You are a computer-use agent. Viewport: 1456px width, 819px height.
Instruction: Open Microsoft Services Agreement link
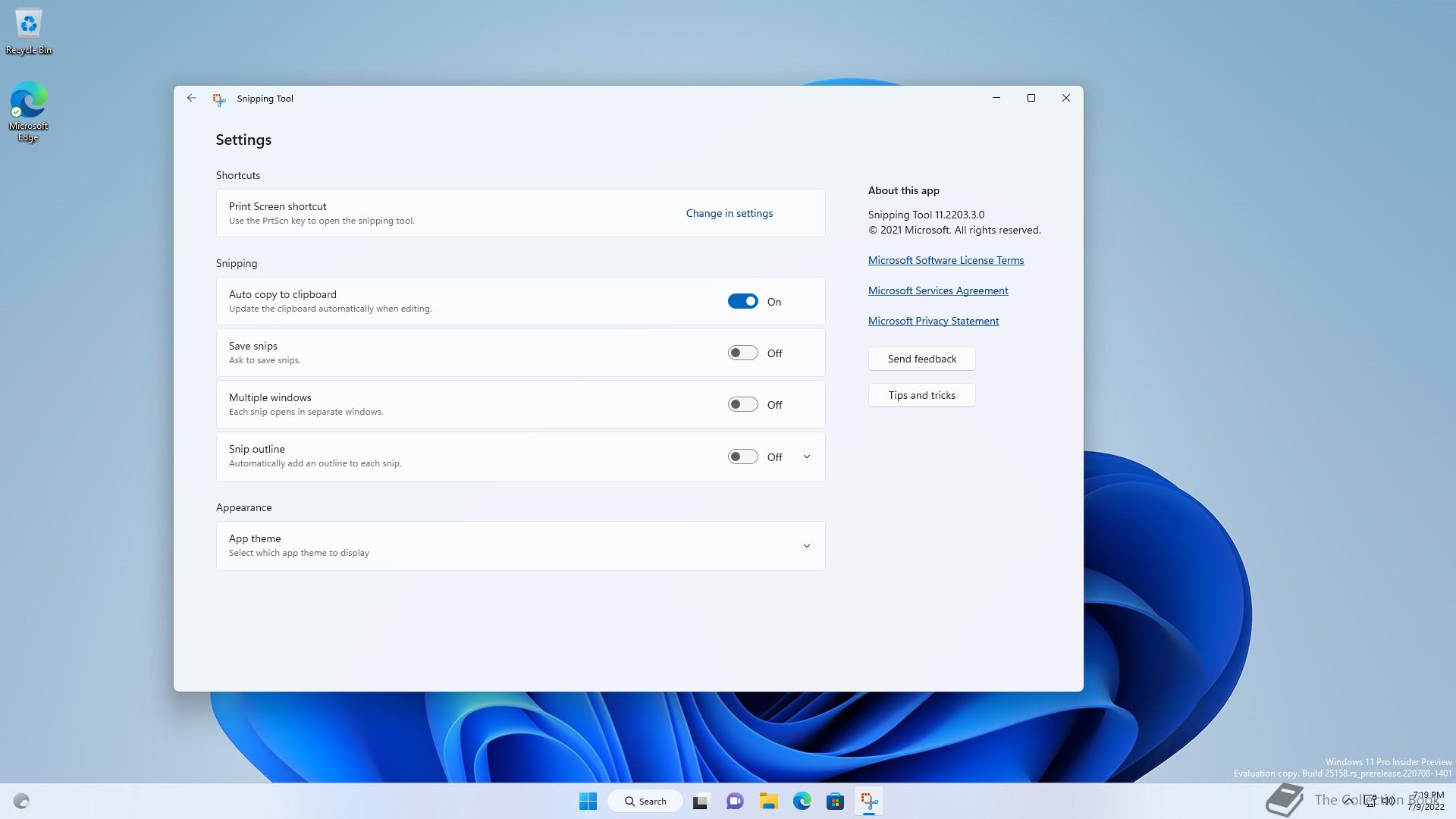(x=938, y=290)
